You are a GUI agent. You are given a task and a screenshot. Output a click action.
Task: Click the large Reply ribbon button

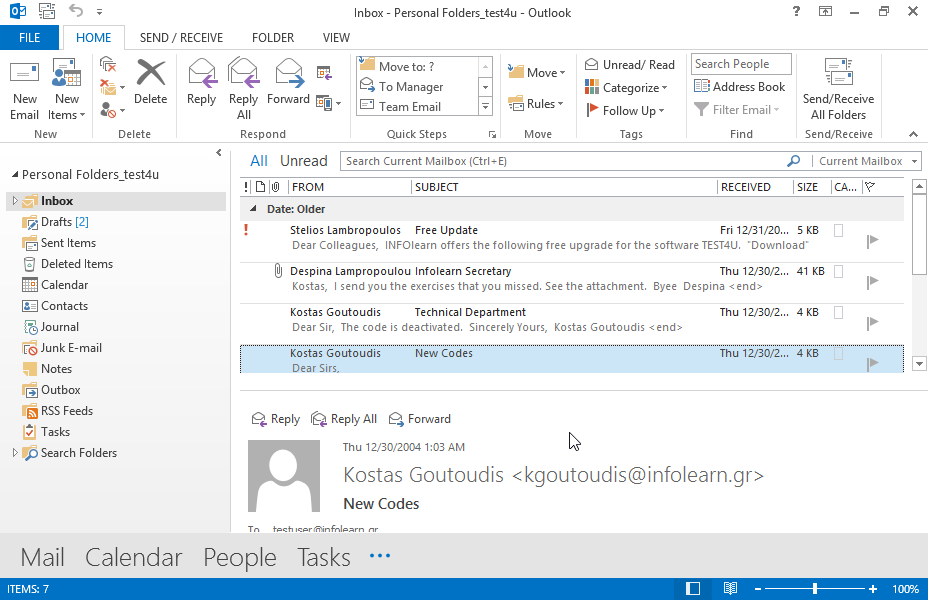tap(201, 82)
